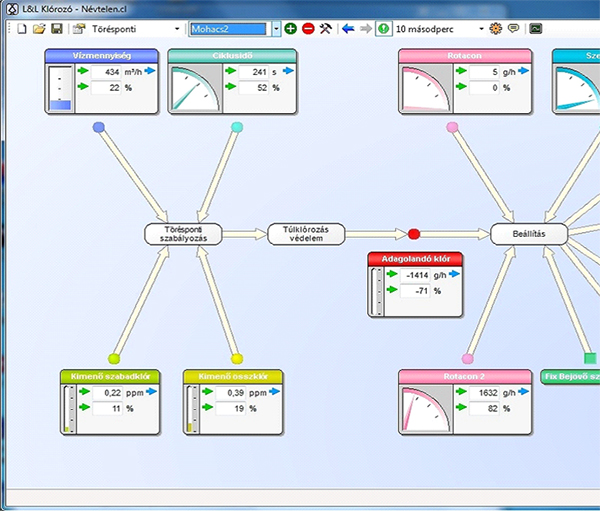This screenshot has width=600, height=511.
Task: Click blue arrow beside Adagolandó klór g/h
Action: click(455, 274)
